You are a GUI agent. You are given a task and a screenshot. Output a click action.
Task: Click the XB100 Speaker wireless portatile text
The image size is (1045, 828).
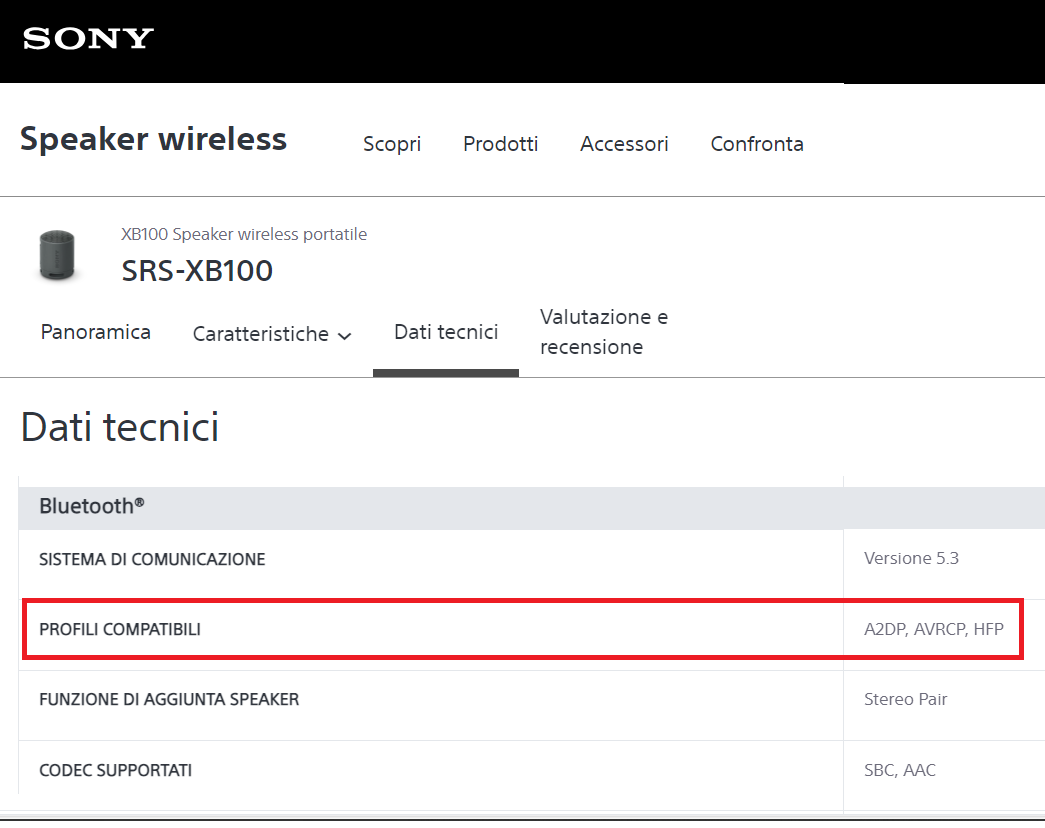(x=244, y=234)
